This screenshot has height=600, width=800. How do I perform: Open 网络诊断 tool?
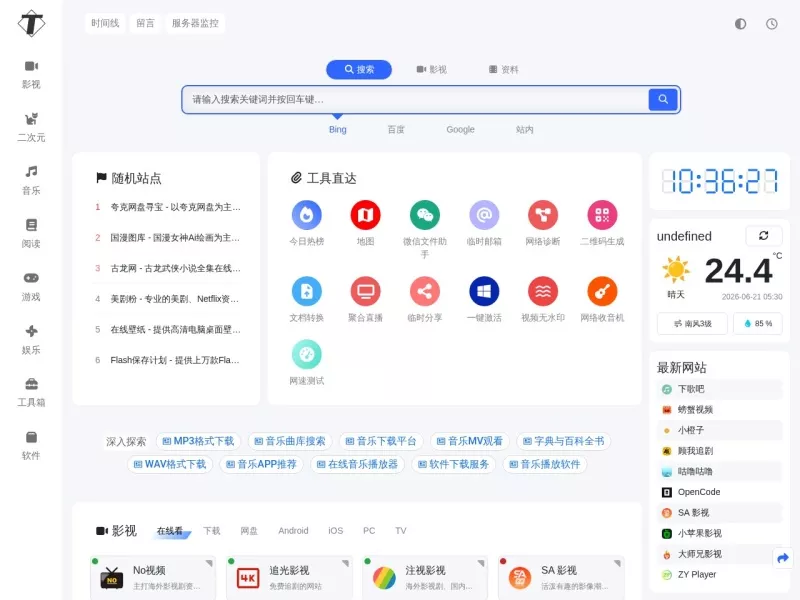543,223
